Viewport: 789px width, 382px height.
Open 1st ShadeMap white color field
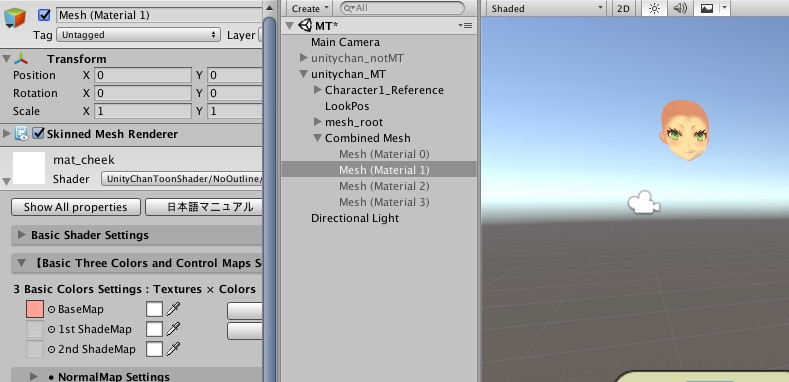coord(154,329)
